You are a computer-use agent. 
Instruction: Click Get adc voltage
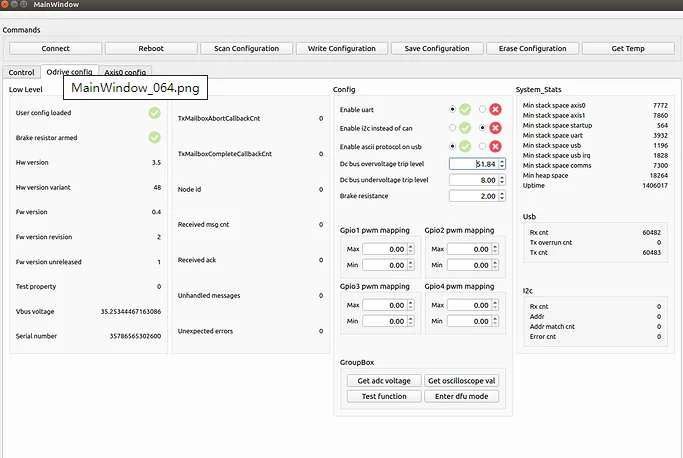pos(384,380)
